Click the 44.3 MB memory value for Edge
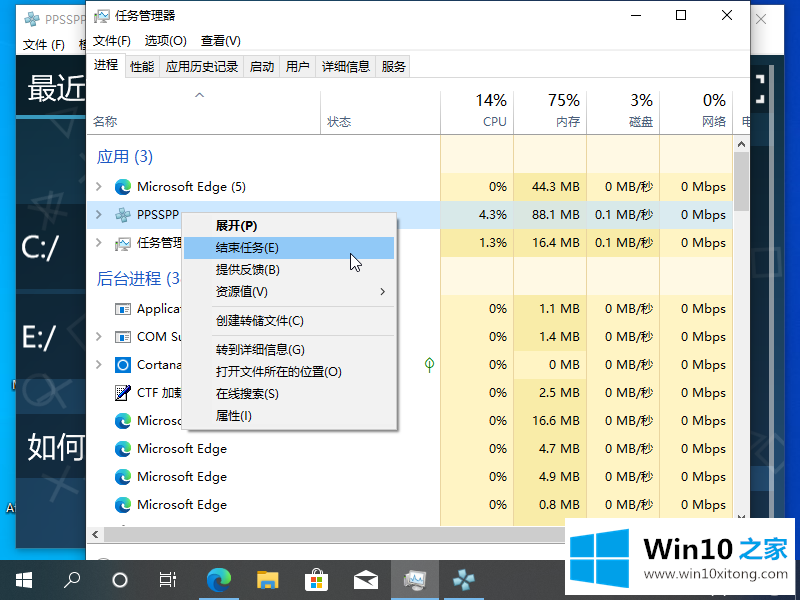Screen dimensions: 800x600 tap(556, 187)
